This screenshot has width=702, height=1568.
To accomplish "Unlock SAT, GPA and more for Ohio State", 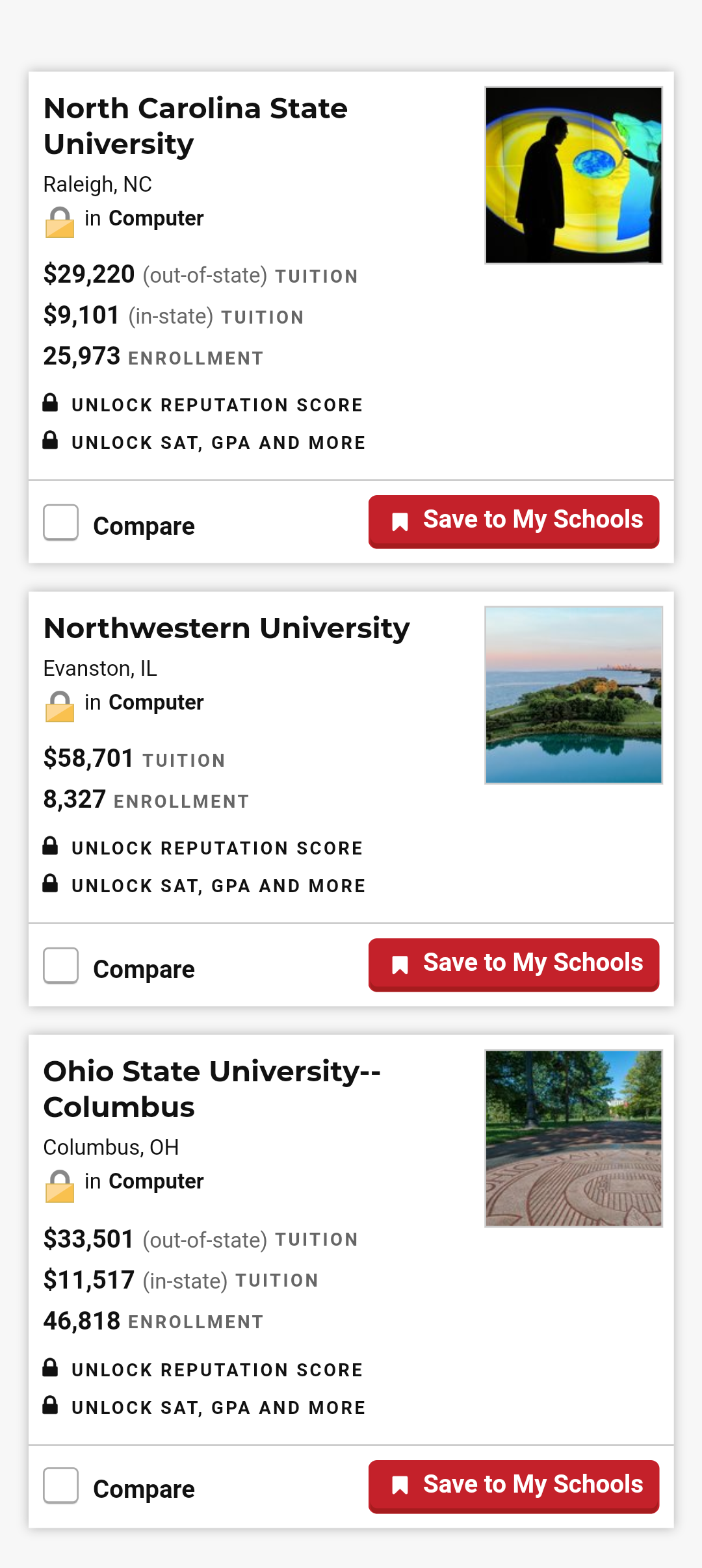I will coord(218,1408).
